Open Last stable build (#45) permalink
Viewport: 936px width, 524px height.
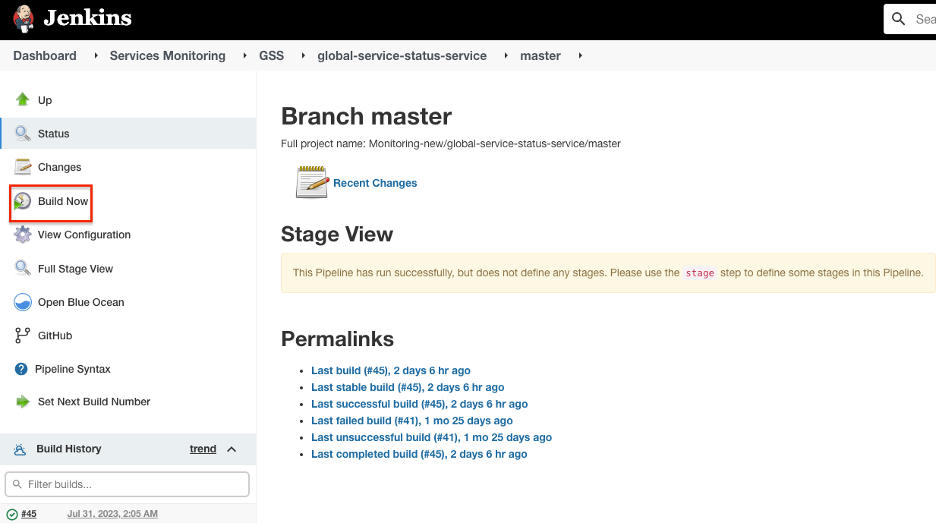pos(408,387)
